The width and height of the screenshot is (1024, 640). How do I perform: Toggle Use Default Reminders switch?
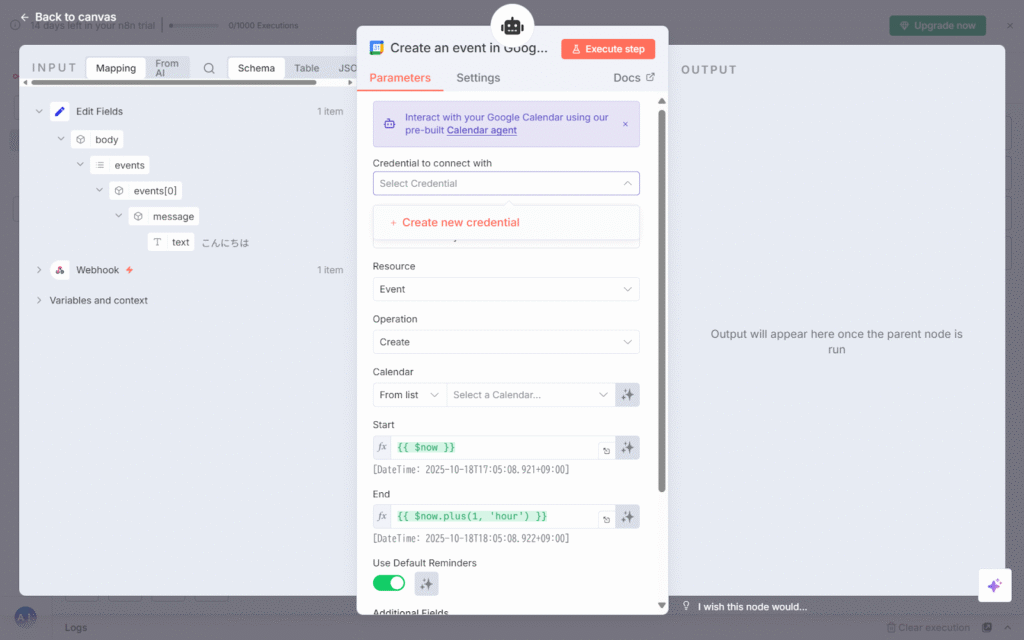click(389, 583)
